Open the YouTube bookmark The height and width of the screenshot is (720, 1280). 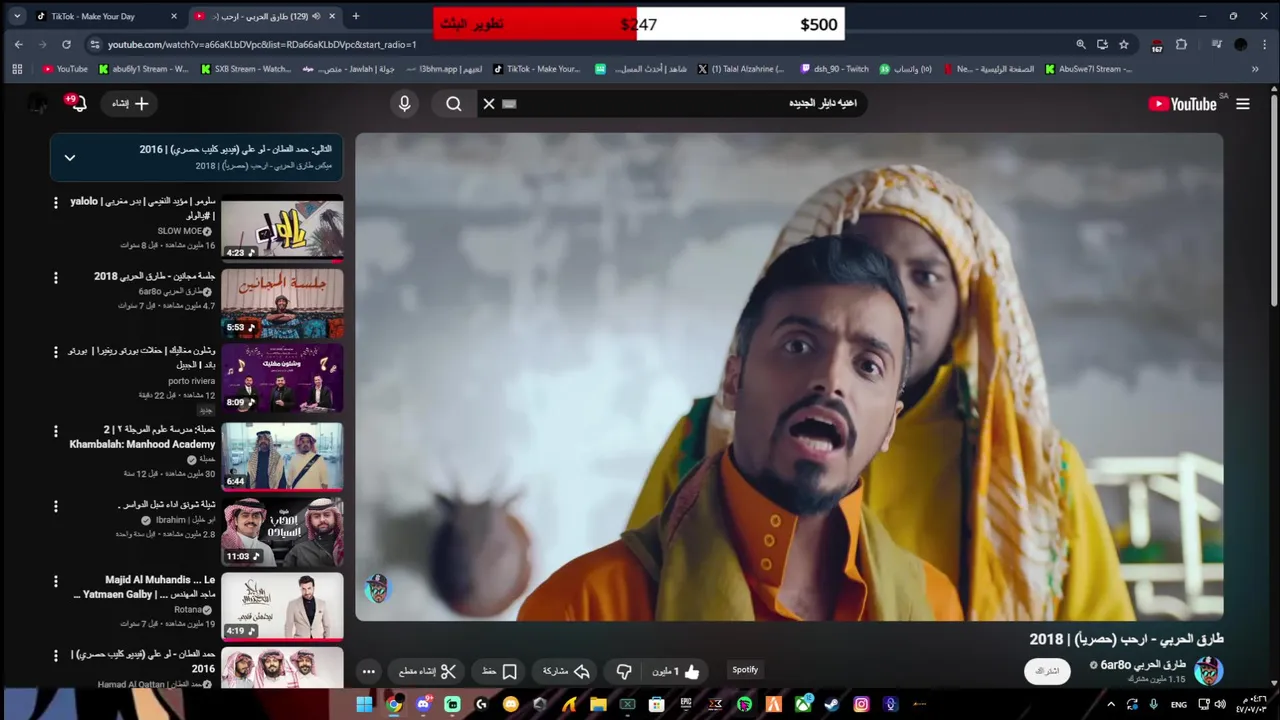(x=65, y=69)
